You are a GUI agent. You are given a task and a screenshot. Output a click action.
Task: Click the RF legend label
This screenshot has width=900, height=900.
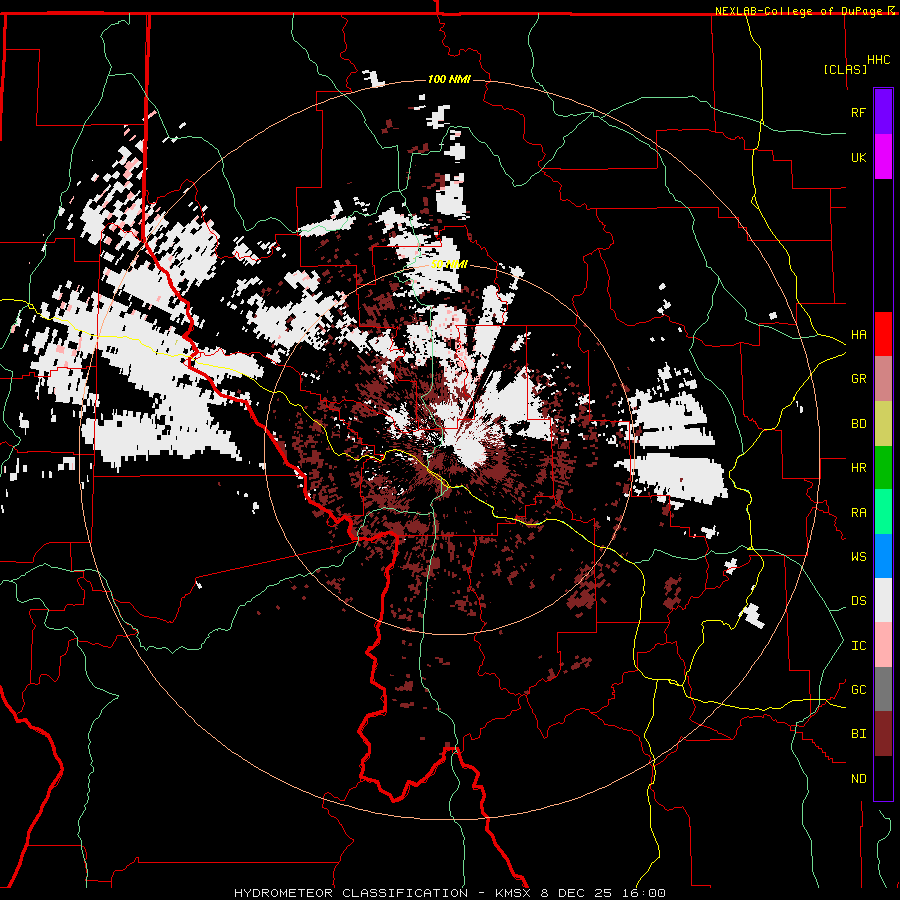point(858,112)
